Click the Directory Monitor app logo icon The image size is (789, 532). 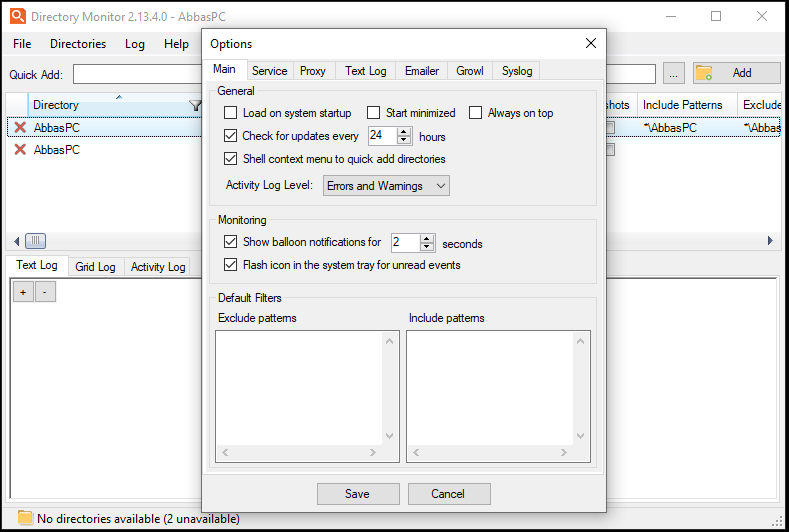[x=18, y=16]
